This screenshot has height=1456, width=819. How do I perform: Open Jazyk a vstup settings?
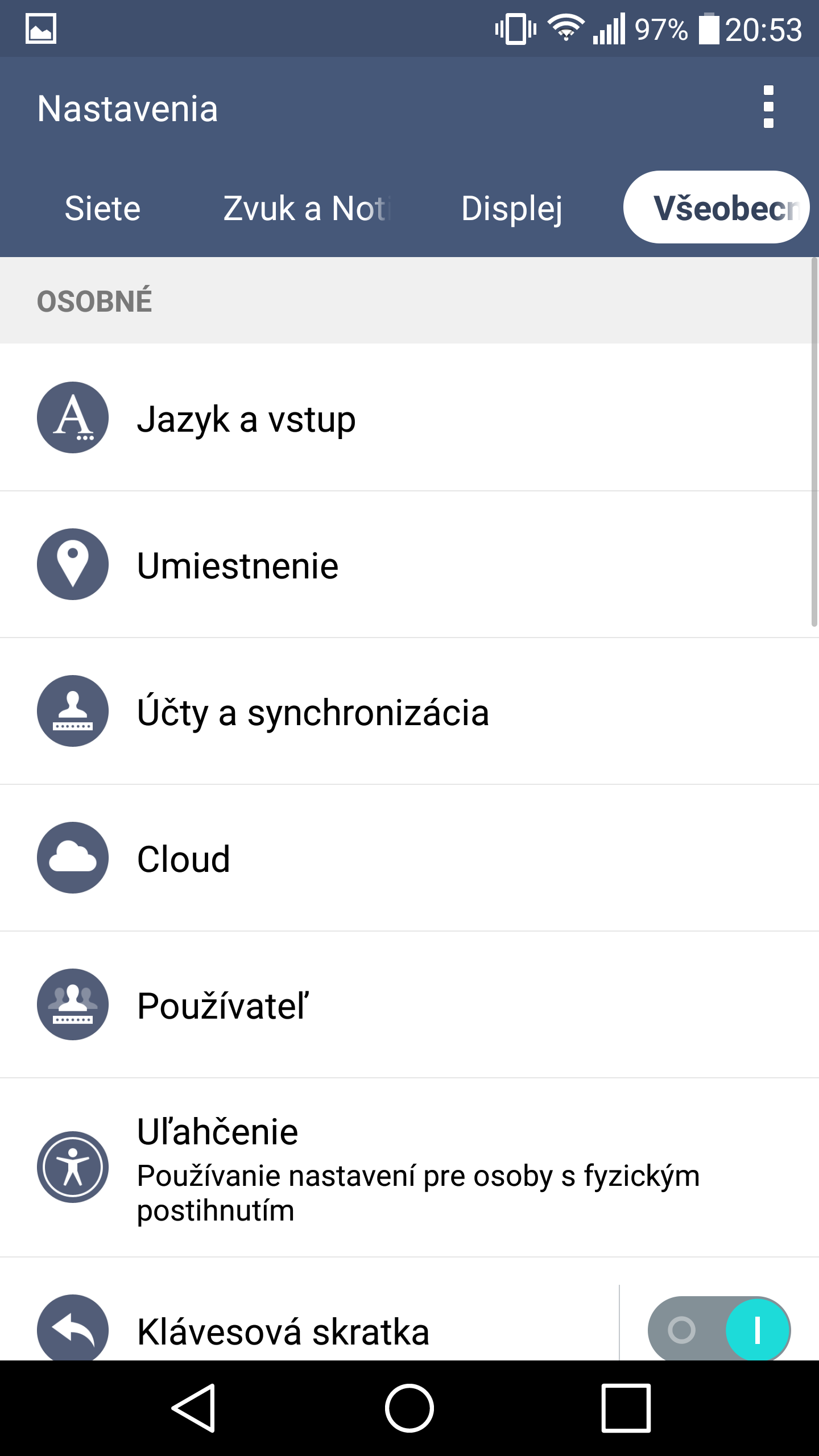click(x=246, y=420)
